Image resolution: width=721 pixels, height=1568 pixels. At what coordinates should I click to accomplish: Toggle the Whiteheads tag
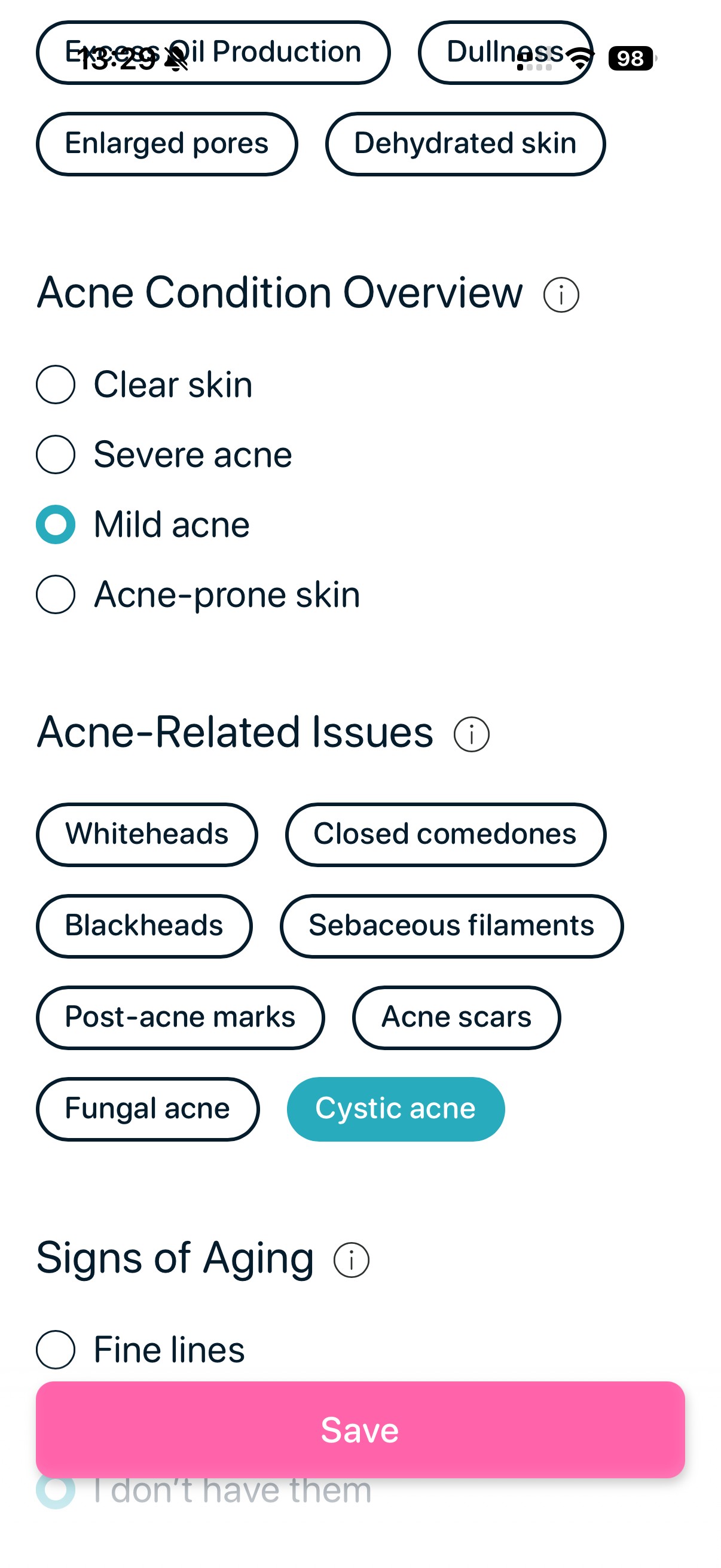coord(147,834)
